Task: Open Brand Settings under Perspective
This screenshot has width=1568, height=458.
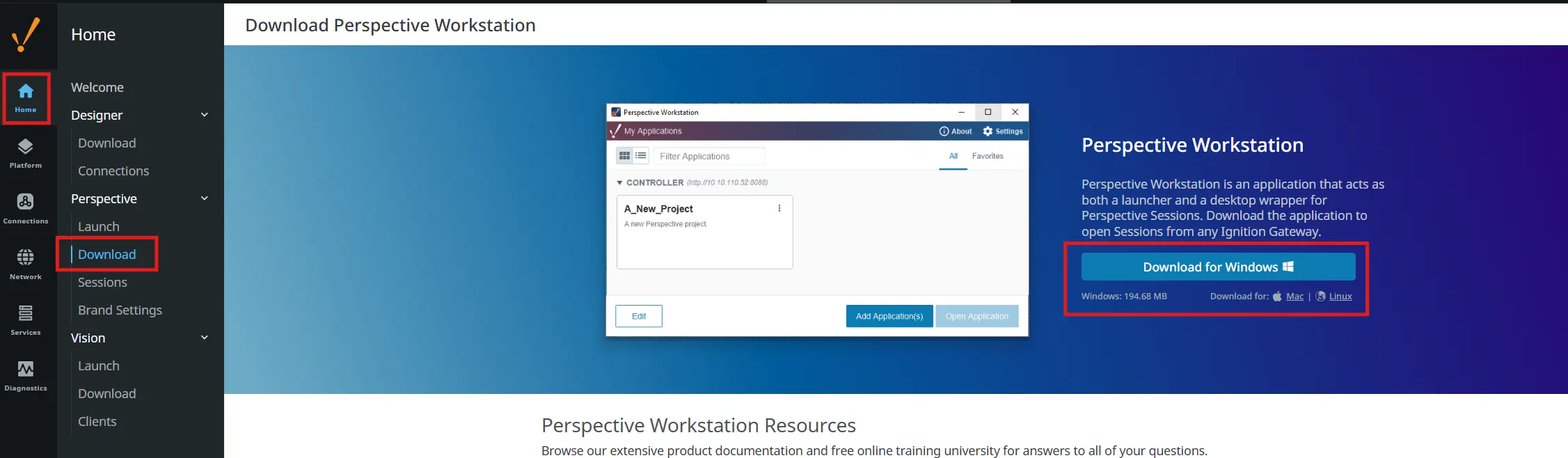Action: click(120, 310)
